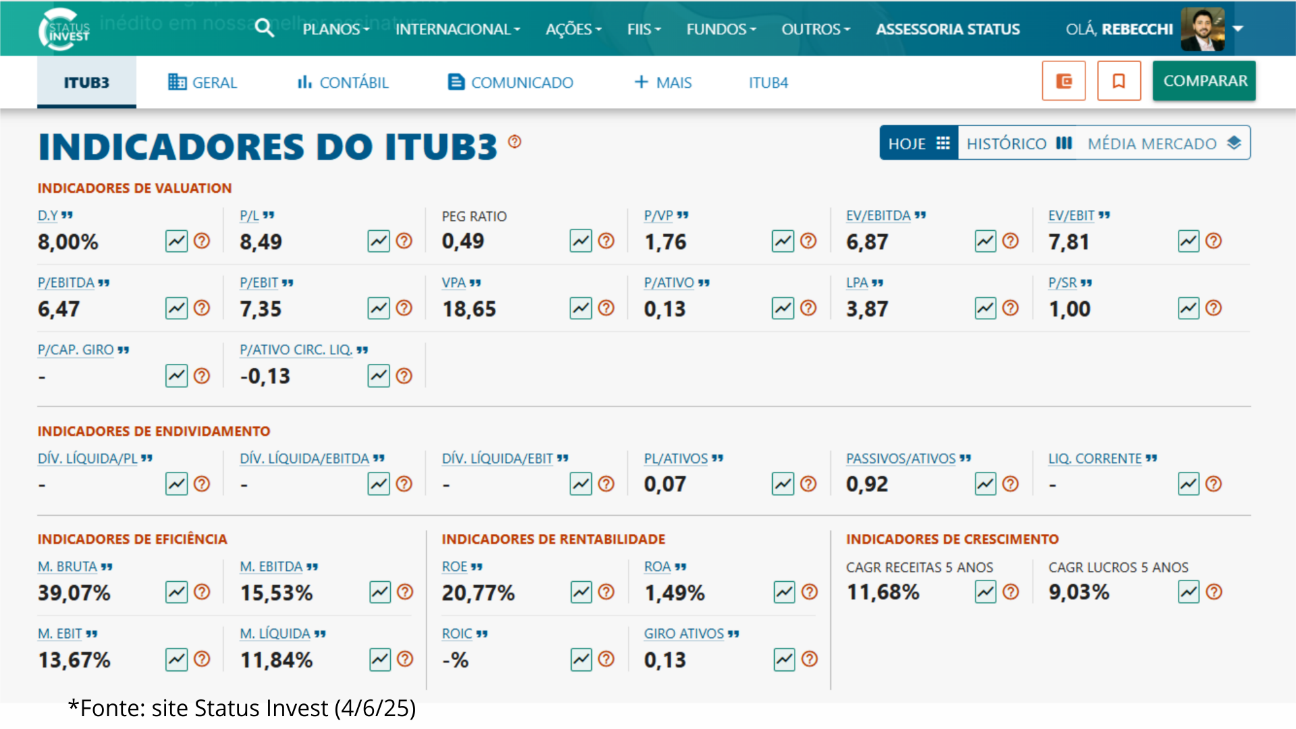Switch to MÉDIA MERCADO view
Viewport: 1296px width, 729px height.
[x=1164, y=143]
